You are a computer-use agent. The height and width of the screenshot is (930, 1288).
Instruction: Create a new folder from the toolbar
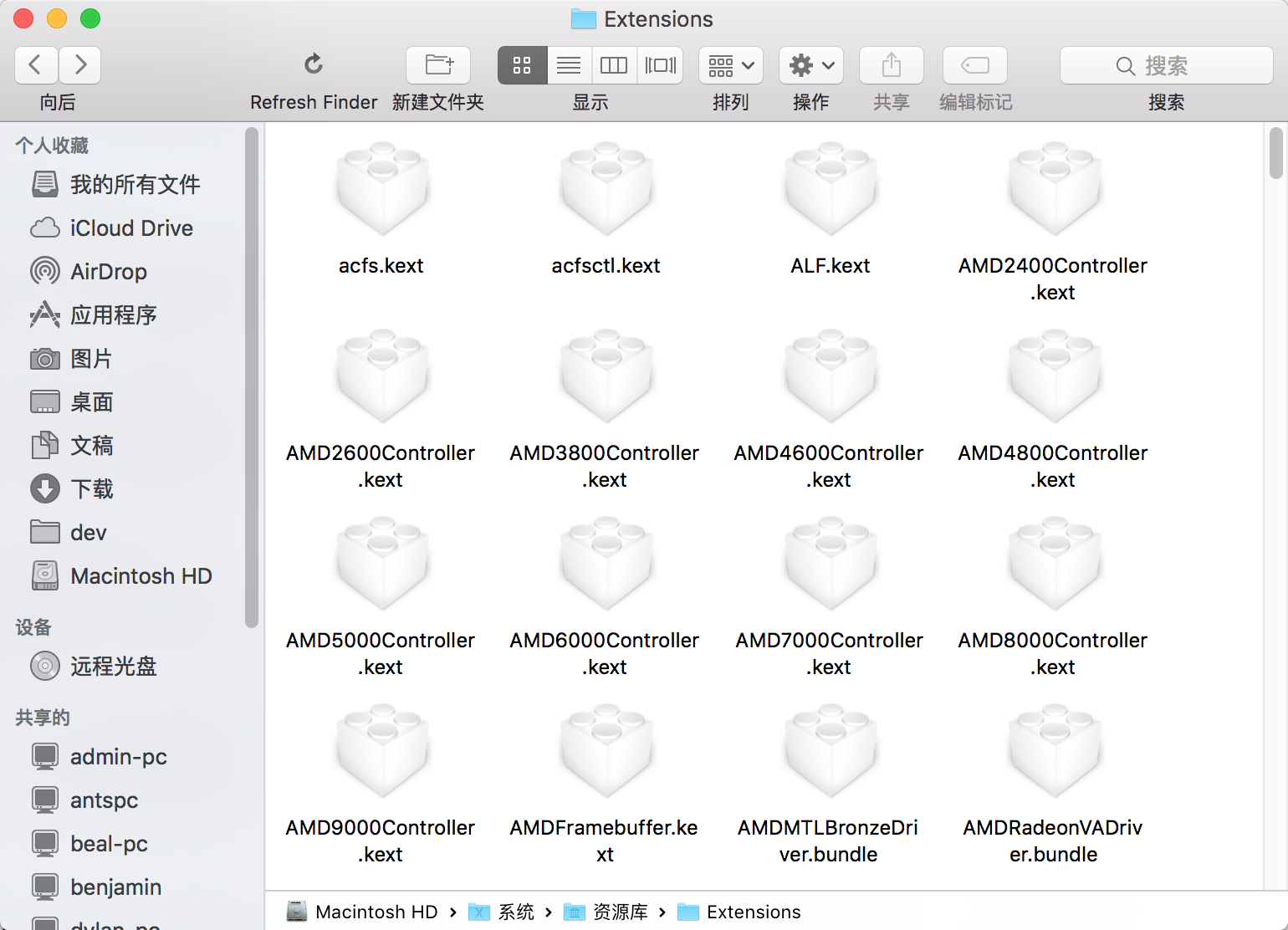click(438, 65)
